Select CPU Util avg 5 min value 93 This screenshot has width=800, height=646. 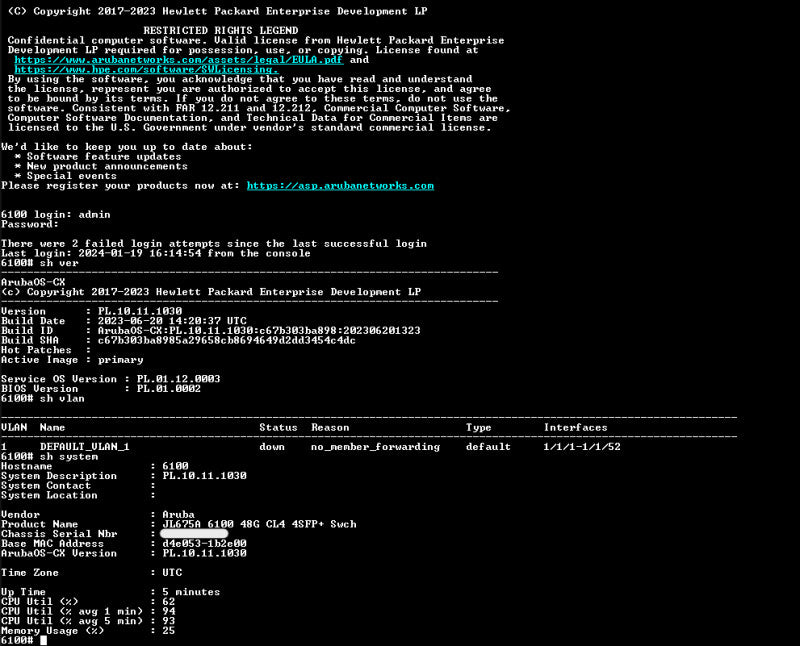point(169,622)
